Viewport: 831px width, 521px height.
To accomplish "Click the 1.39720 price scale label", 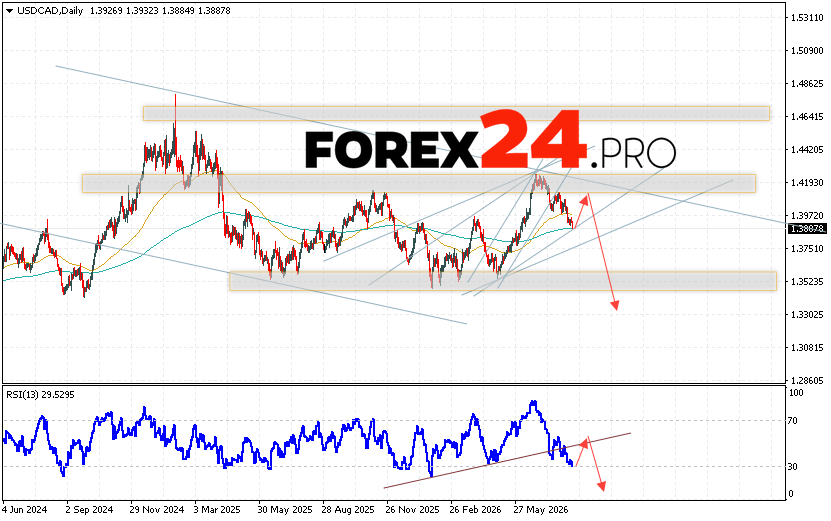I will (x=807, y=216).
